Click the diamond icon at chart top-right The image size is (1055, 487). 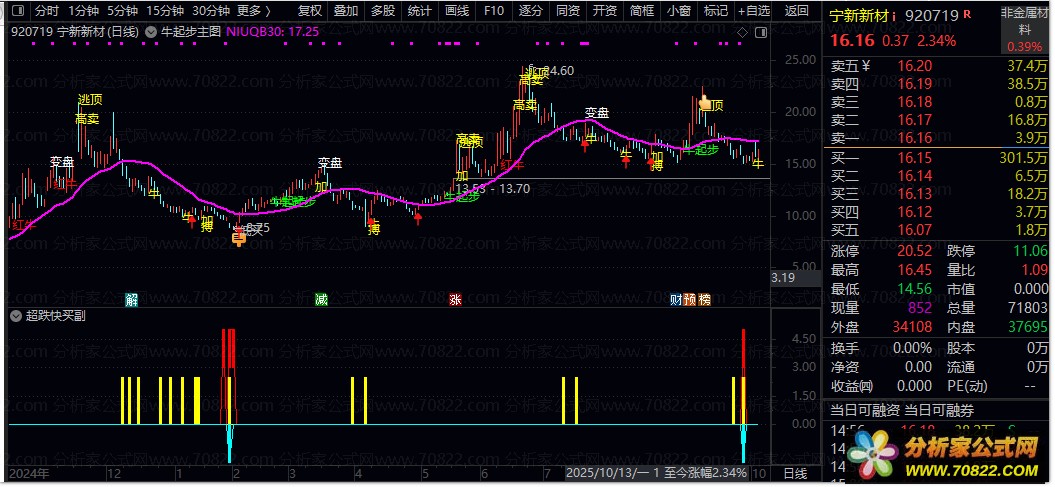[741, 32]
